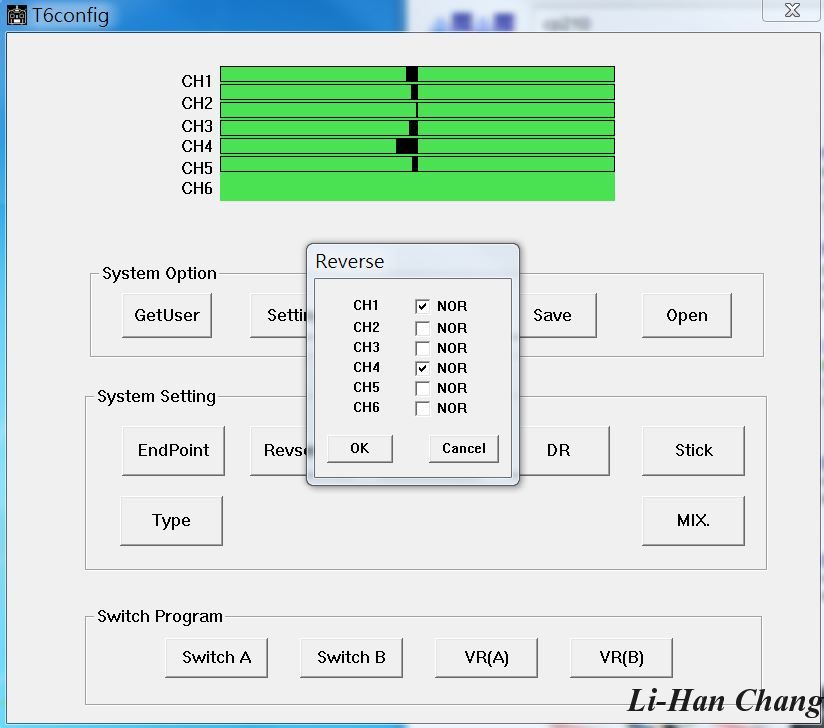Enable the CH2 NOR checkbox
Image resolution: width=824 pixels, height=728 pixels.
[422, 328]
